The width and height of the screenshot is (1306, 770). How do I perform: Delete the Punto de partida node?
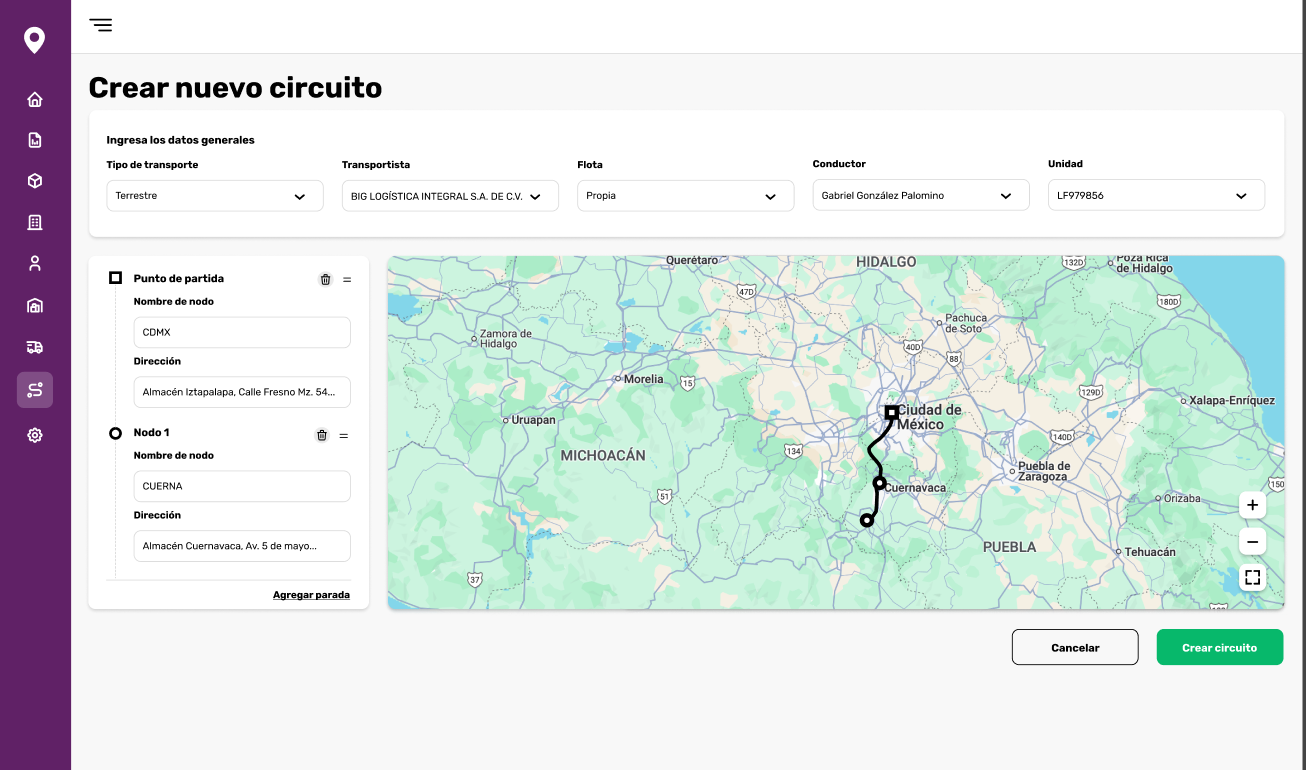(x=325, y=280)
